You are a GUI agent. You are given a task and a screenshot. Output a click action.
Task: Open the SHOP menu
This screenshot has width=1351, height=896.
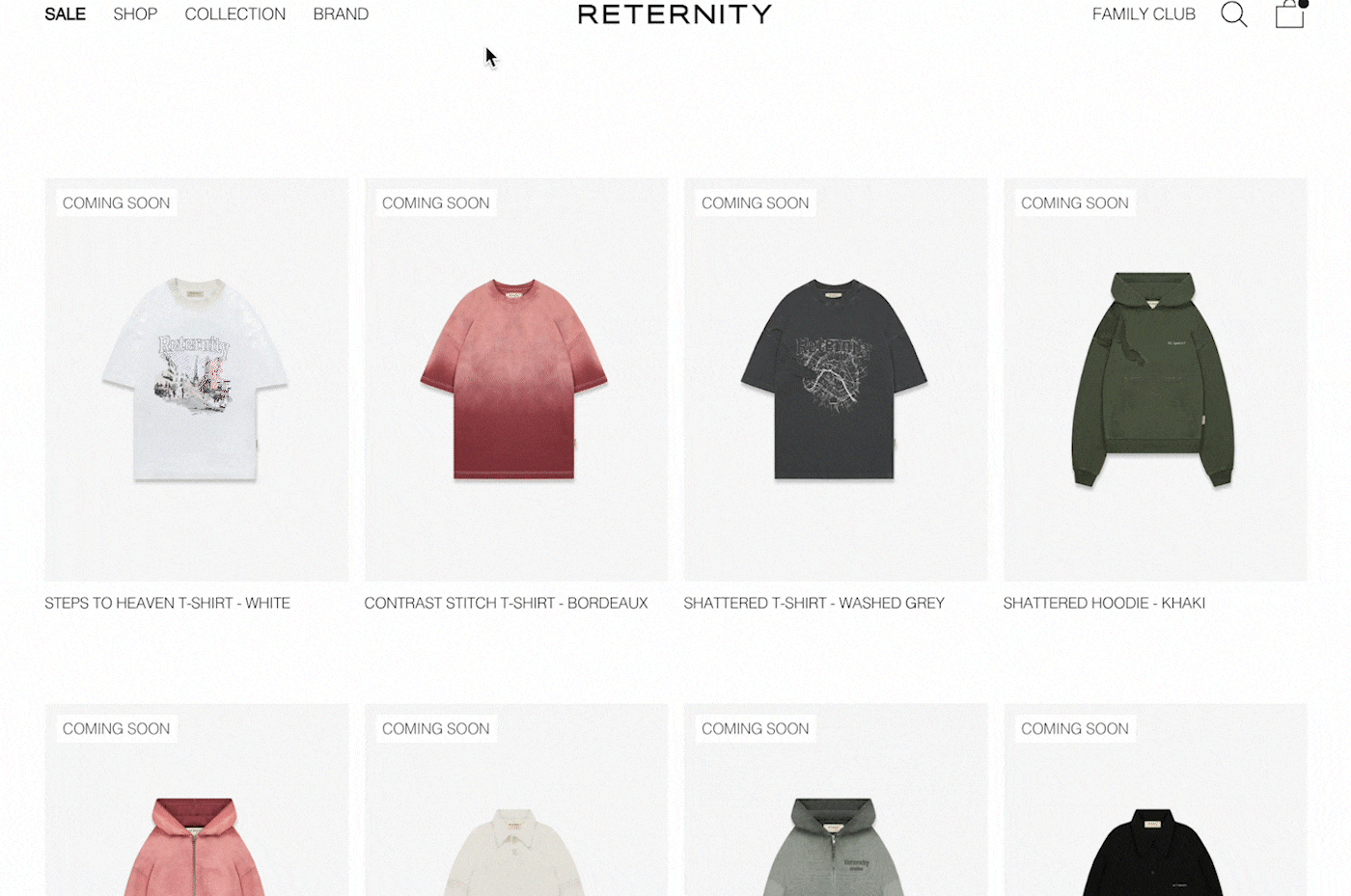(x=135, y=14)
